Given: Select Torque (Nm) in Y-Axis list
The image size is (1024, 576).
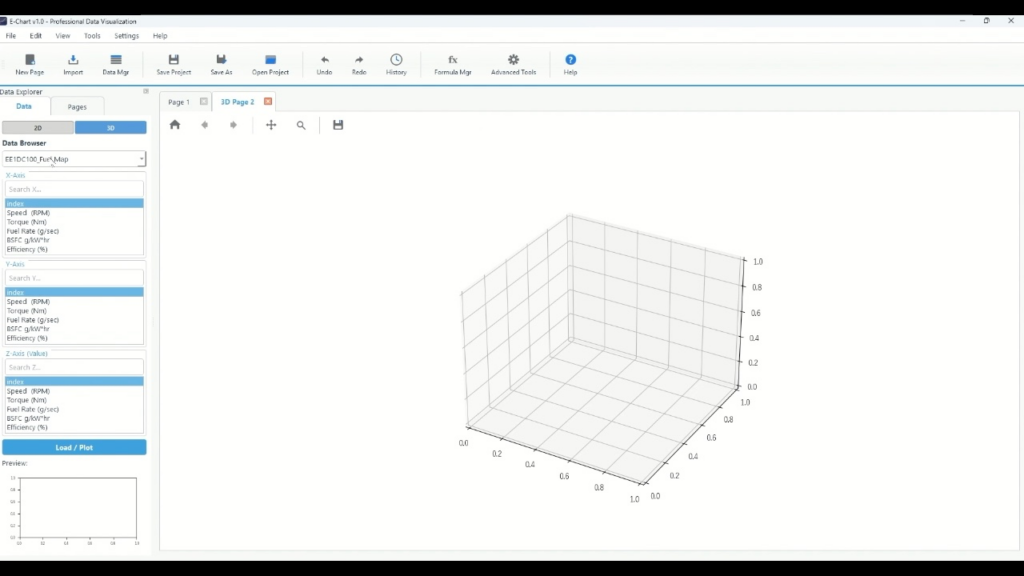Looking at the screenshot, I should tap(27, 311).
